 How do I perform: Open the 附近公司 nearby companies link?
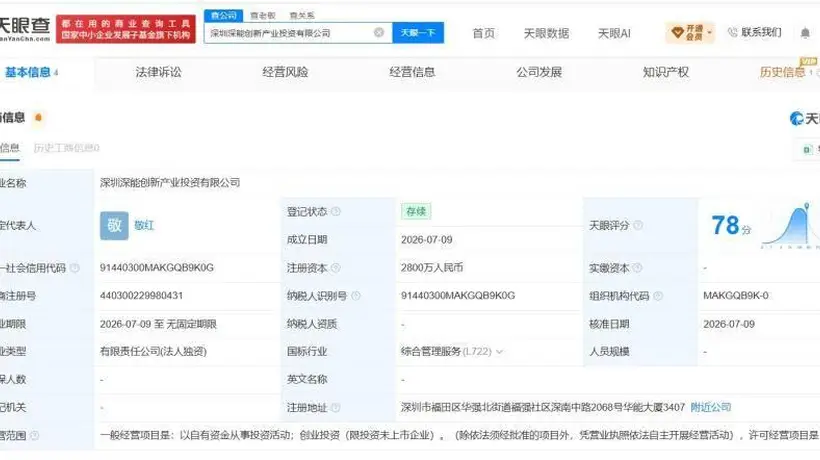(x=711, y=407)
